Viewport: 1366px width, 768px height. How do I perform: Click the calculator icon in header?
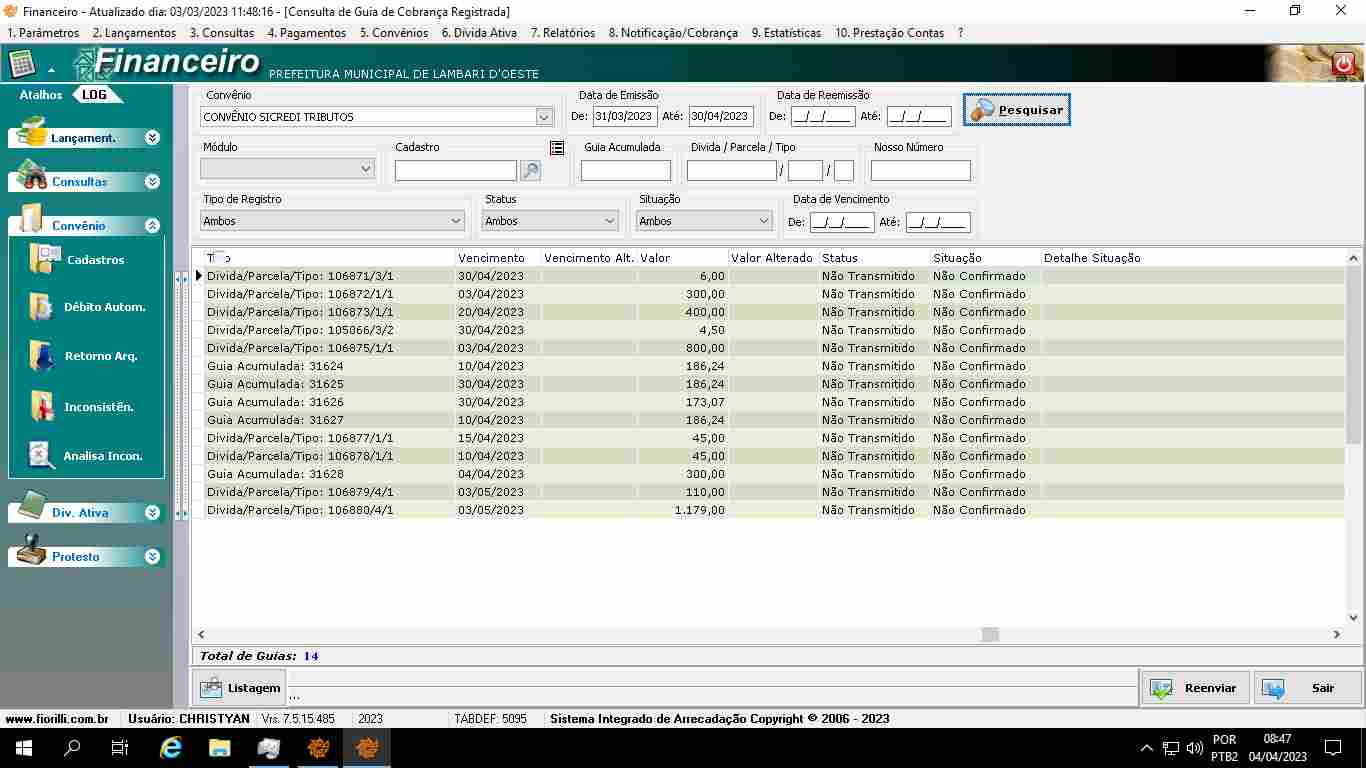click(x=22, y=65)
